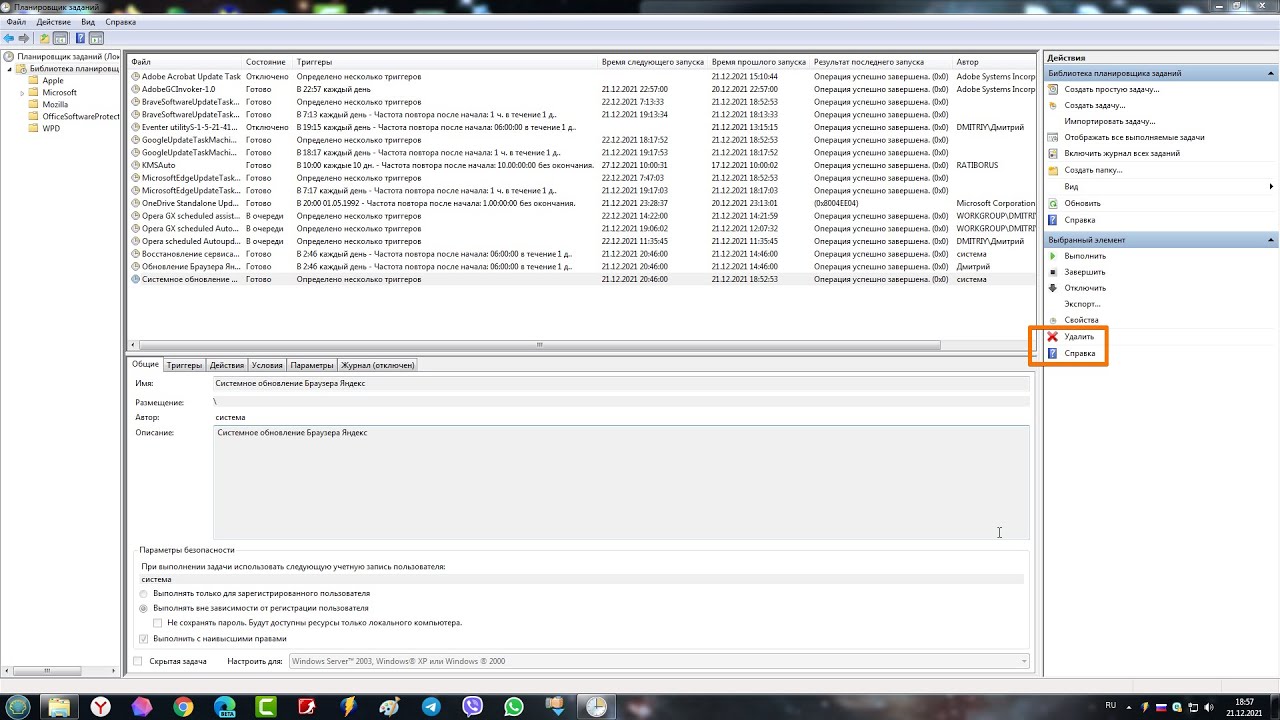
Task: Click the blue Help toolbar icon
Action: pyautogui.click(x=80, y=38)
